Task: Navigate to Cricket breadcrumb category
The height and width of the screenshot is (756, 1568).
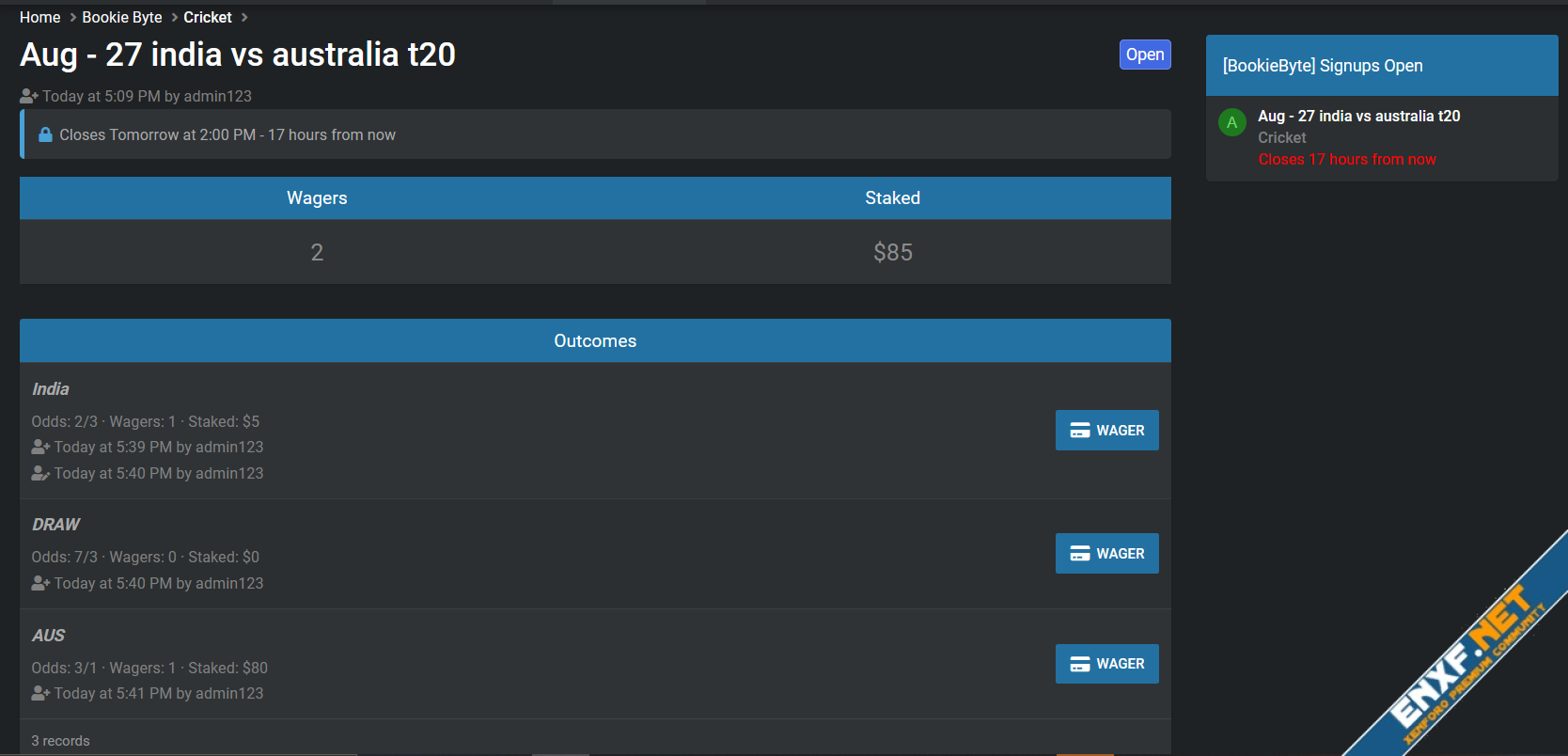Action: (208, 17)
